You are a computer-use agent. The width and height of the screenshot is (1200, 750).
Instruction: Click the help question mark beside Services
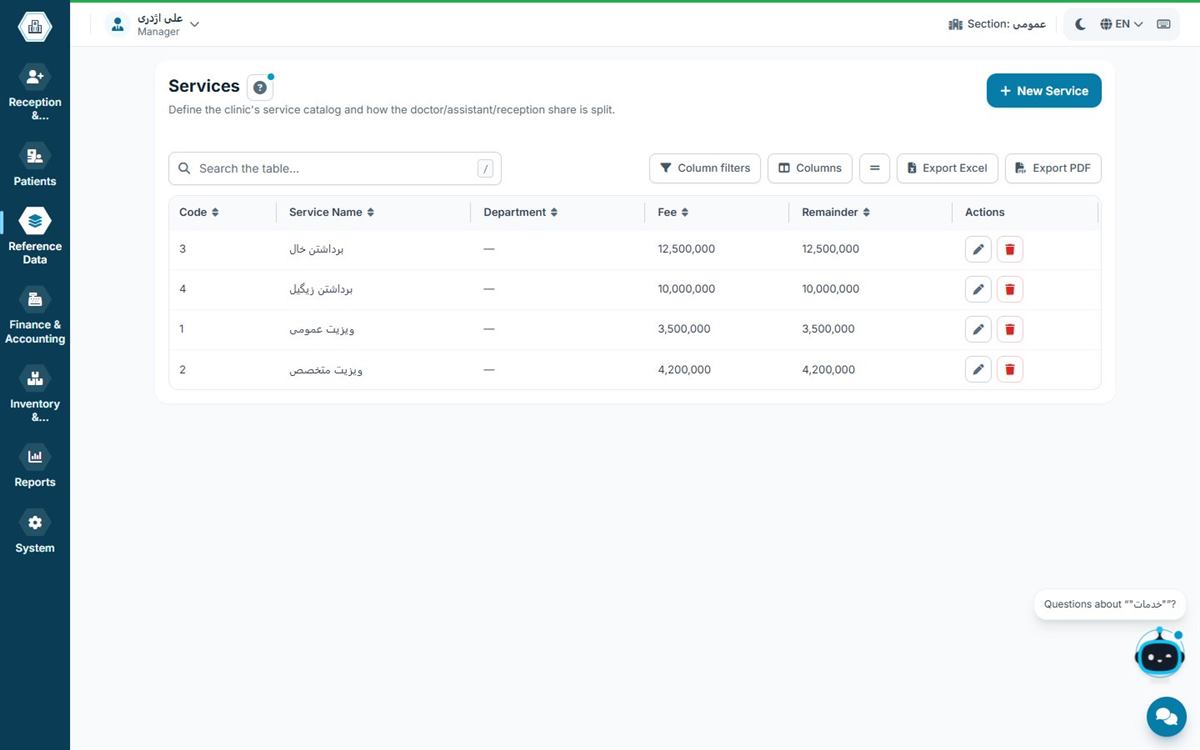[260, 87]
